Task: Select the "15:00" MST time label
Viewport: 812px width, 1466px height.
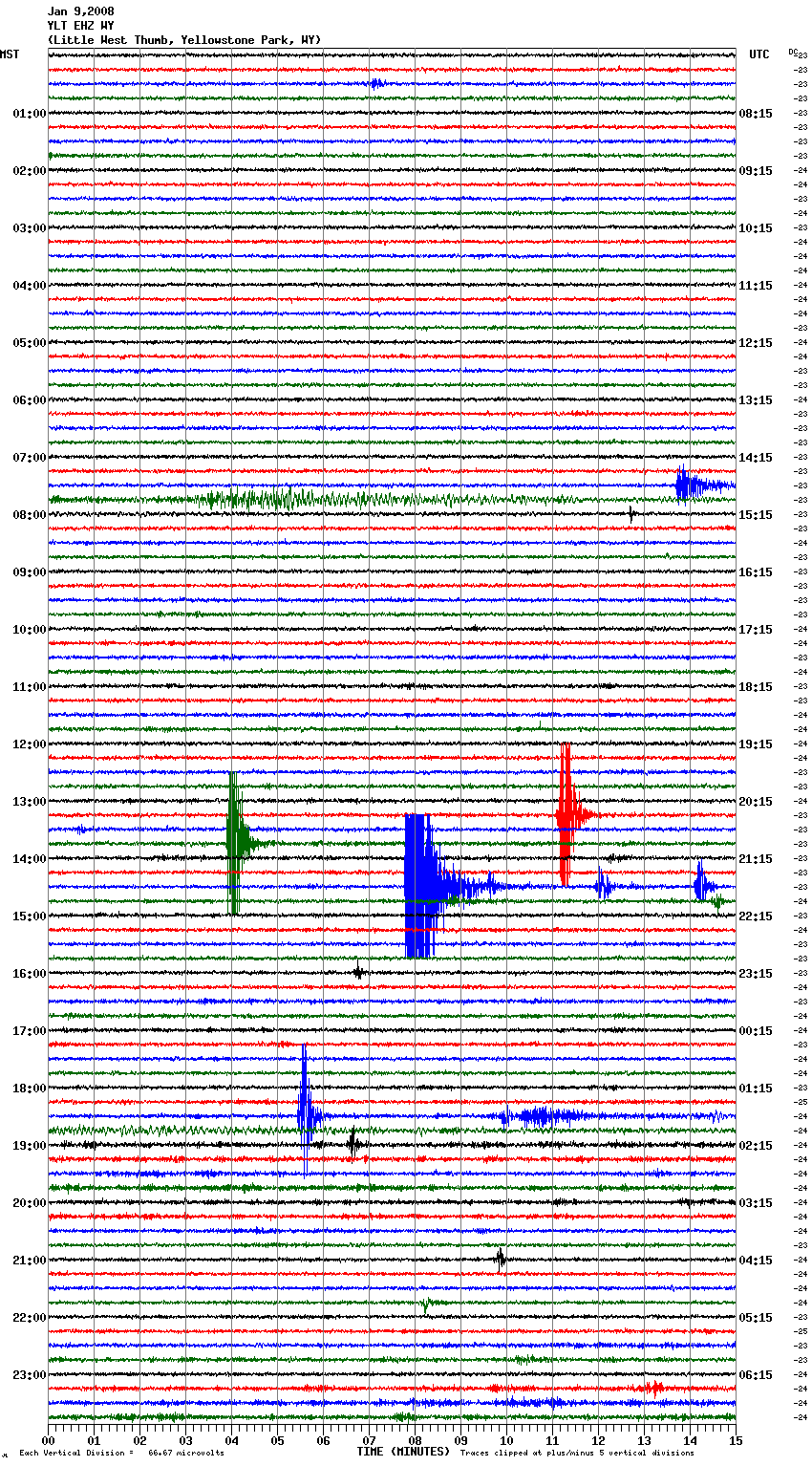Action: [x=29, y=916]
